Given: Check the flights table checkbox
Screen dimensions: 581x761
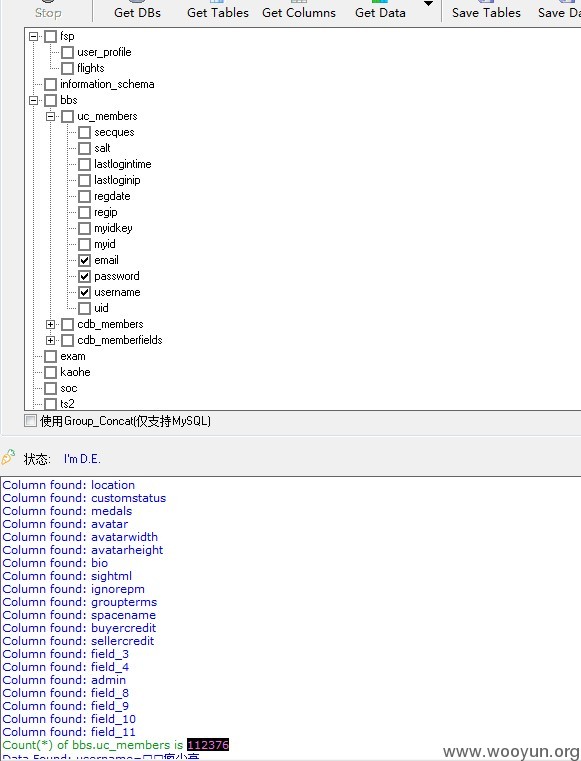Looking at the screenshot, I should 67,68.
